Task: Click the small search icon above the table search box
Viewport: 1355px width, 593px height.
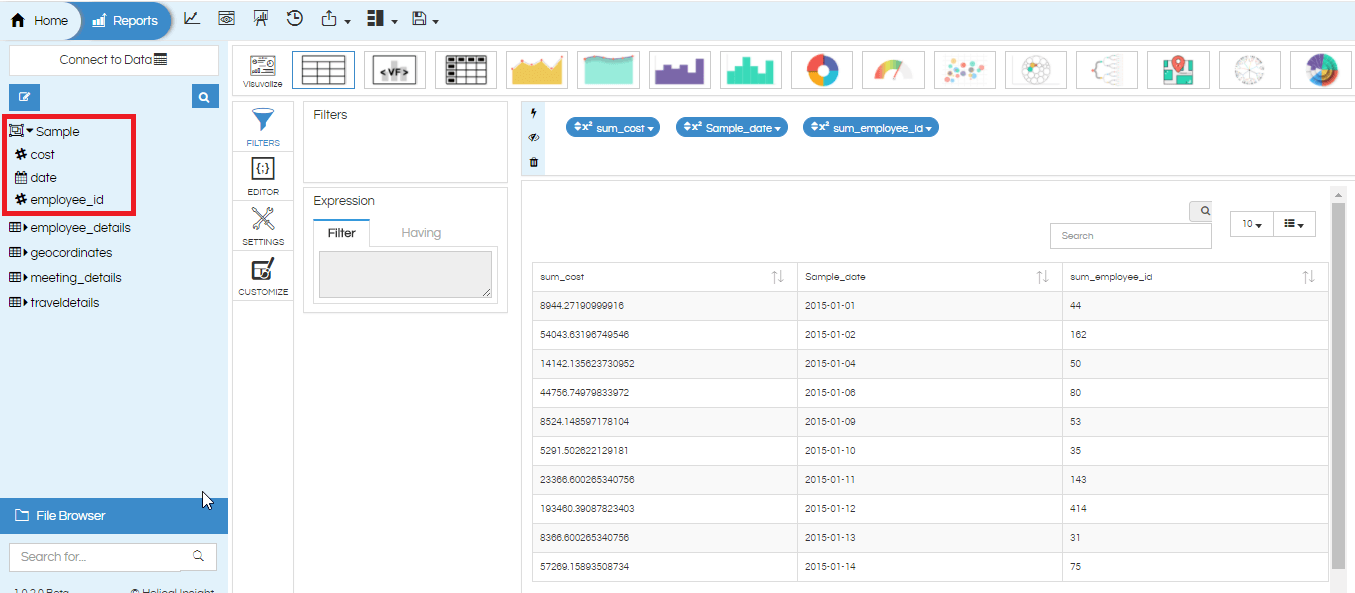Action: (1202, 211)
